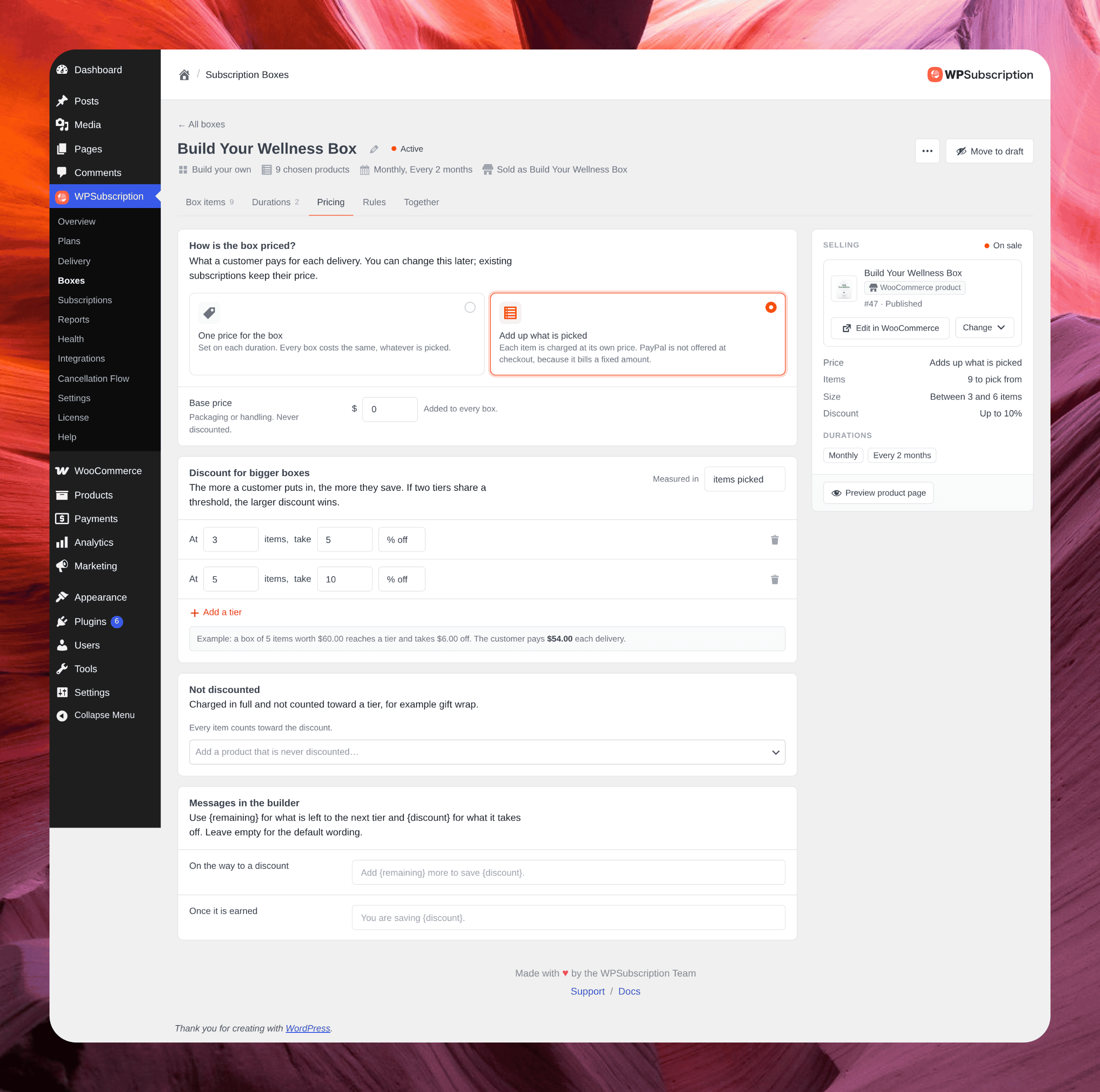Screen dimensions: 1100x1092
Task: Switch to the Rules tab
Action: (x=374, y=202)
